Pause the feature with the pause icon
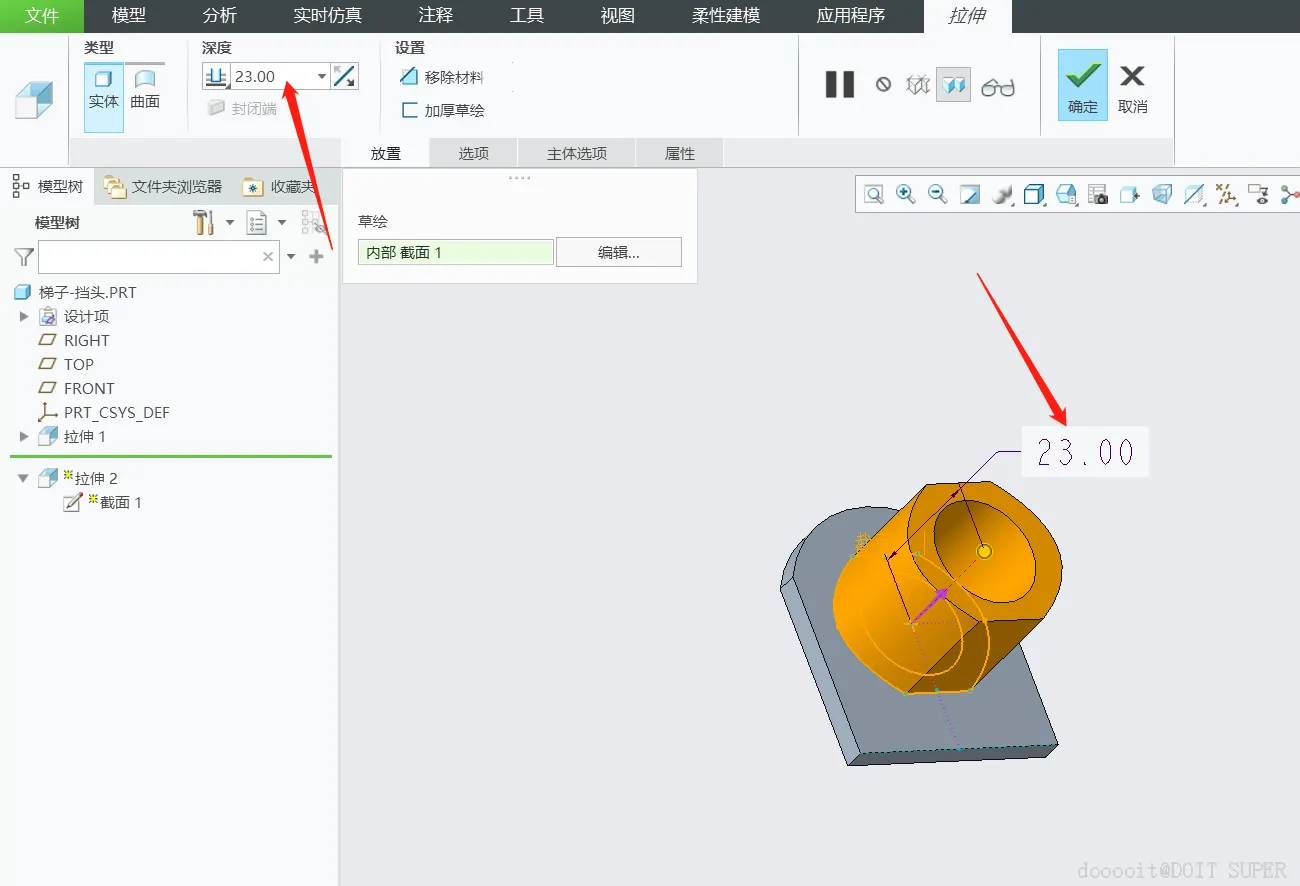The height and width of the screenshot is (886, 1300). [x=840, y=85]
